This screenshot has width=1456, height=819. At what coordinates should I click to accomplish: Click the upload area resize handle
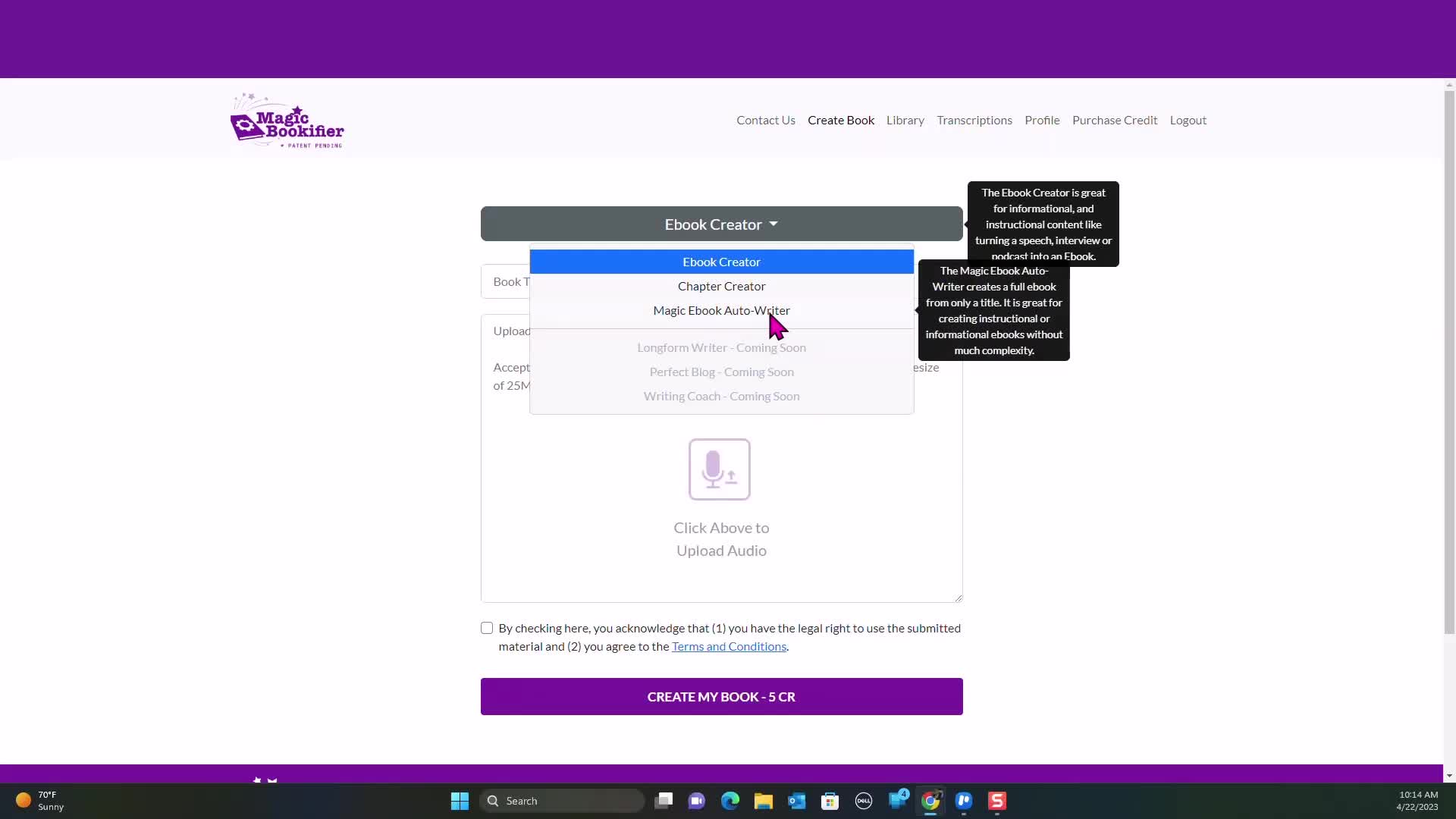coord(959,598)
